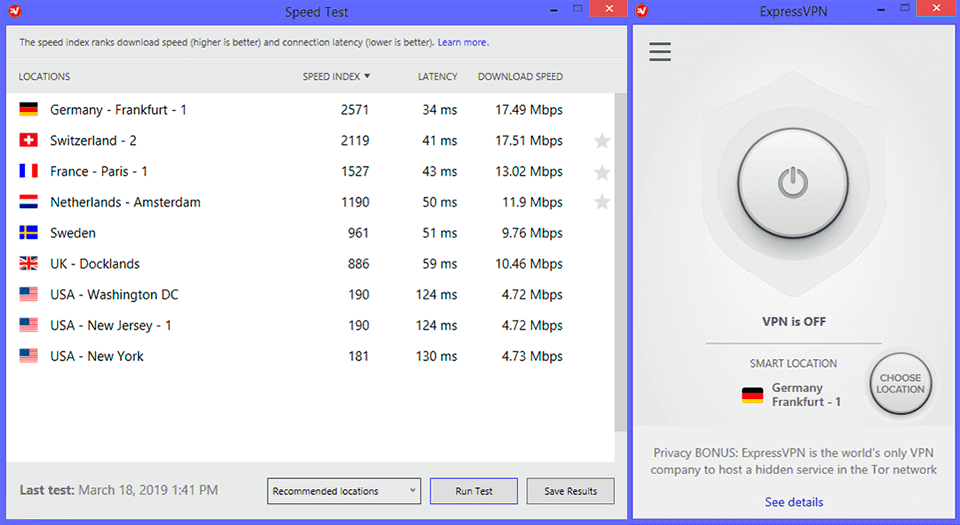Sort by the Locations column header

click(44, 76)
